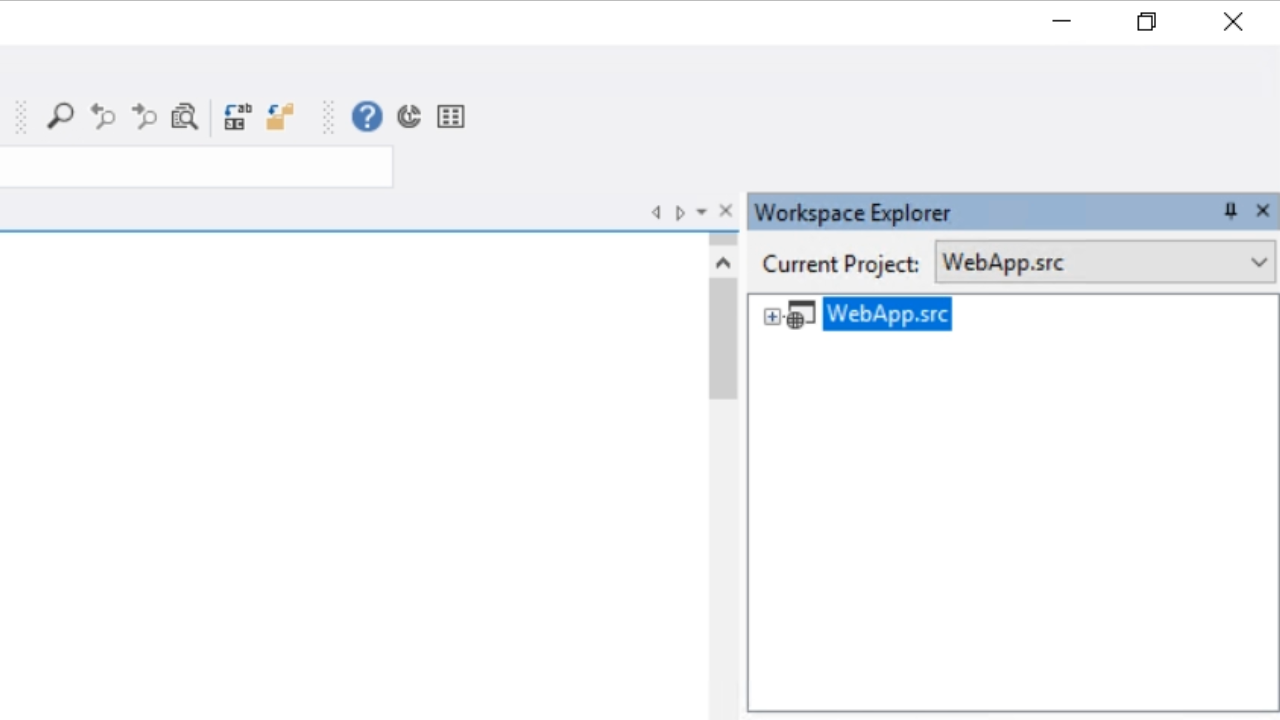Click the grid table icon in toolbar
This screenshot has width=1280, height=720.
tap(451, 117)
